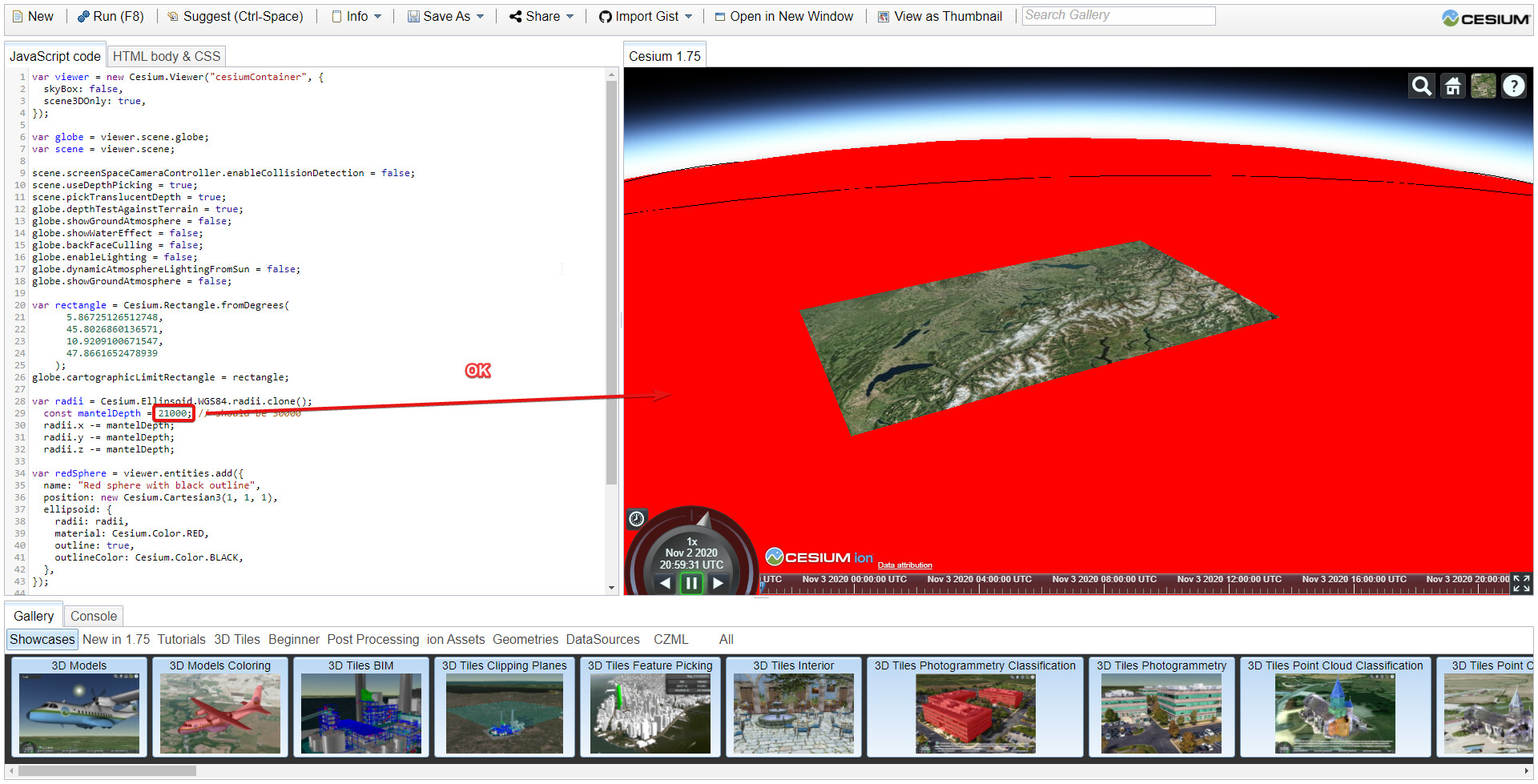Click code line 26 cartographicLimitRectangle

(x=160, y=377)
